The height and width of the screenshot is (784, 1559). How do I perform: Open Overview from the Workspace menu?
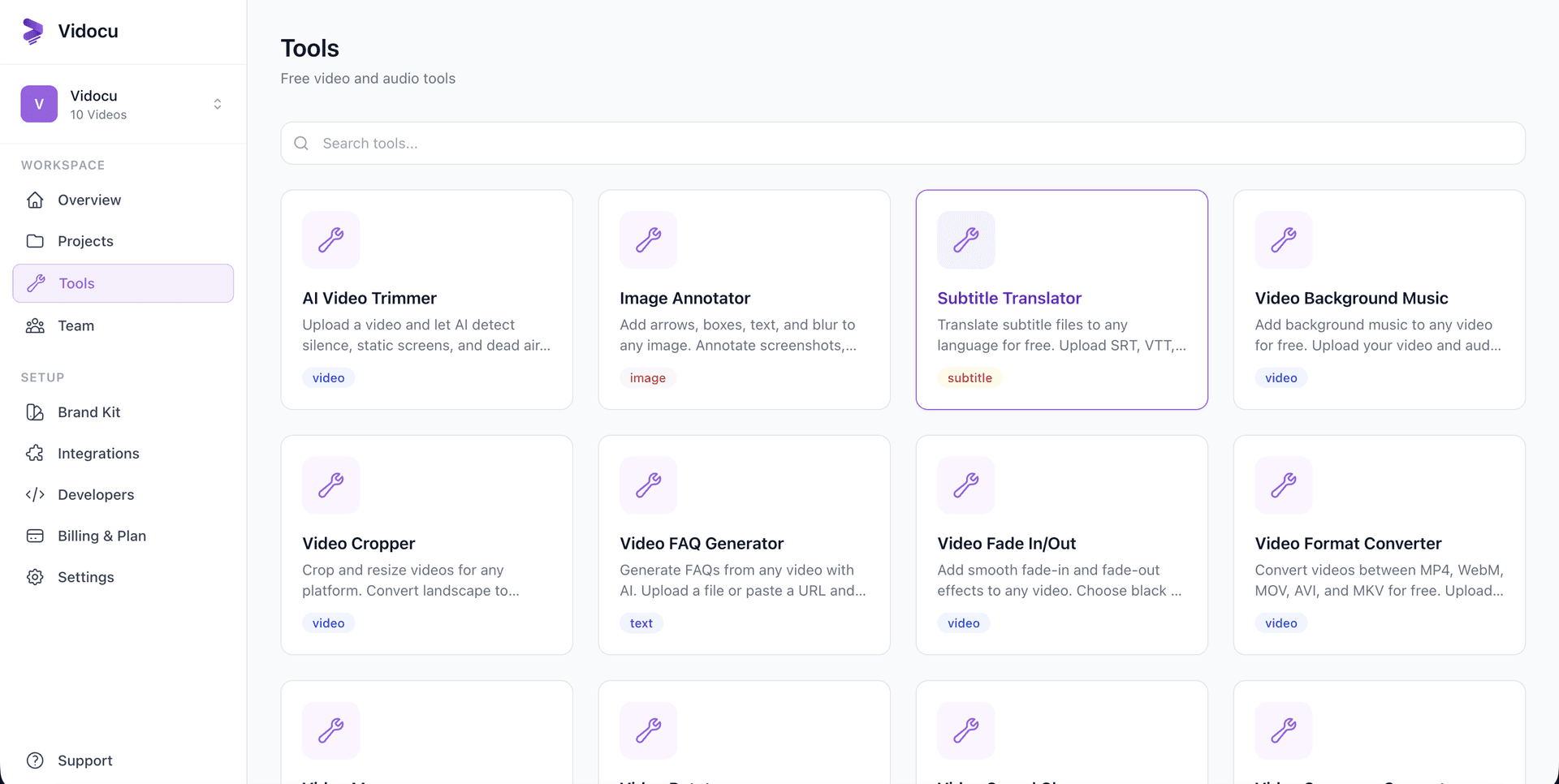point(89,200)
